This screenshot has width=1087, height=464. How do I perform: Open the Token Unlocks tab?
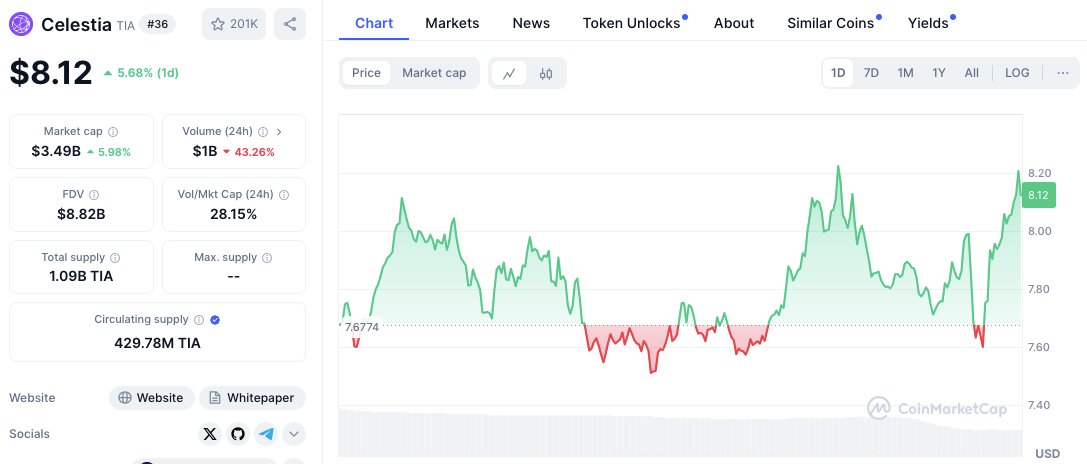[631, 23]
